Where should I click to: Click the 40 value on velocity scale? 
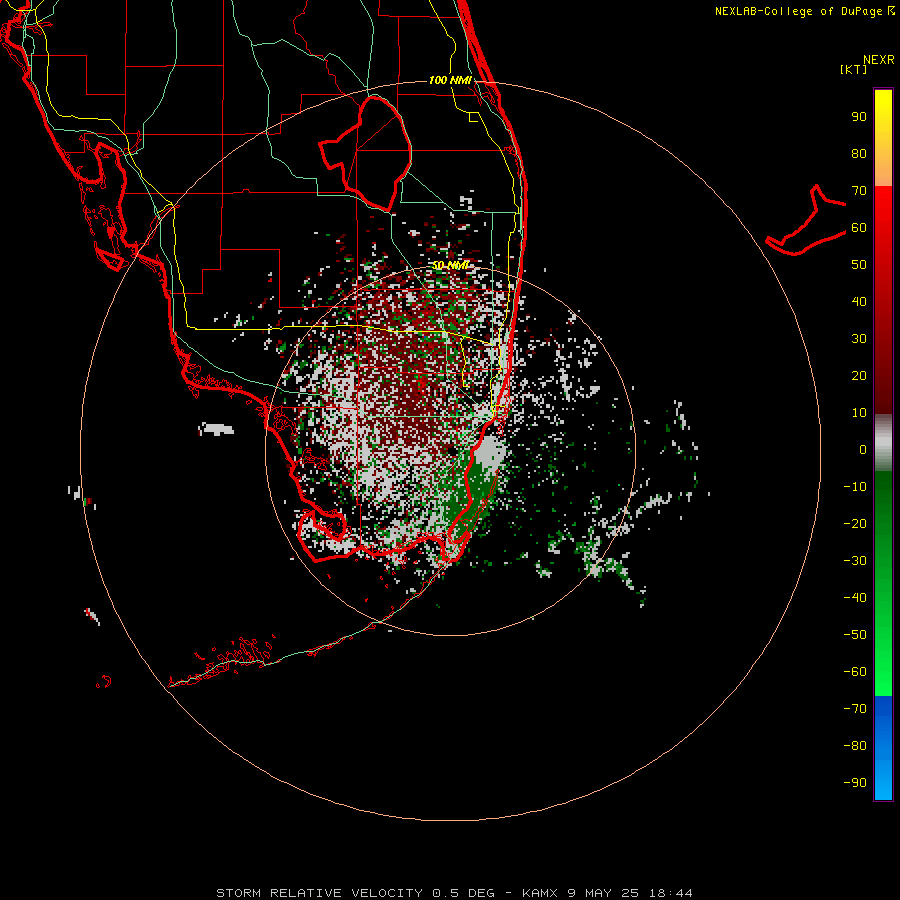click(859, 302)
